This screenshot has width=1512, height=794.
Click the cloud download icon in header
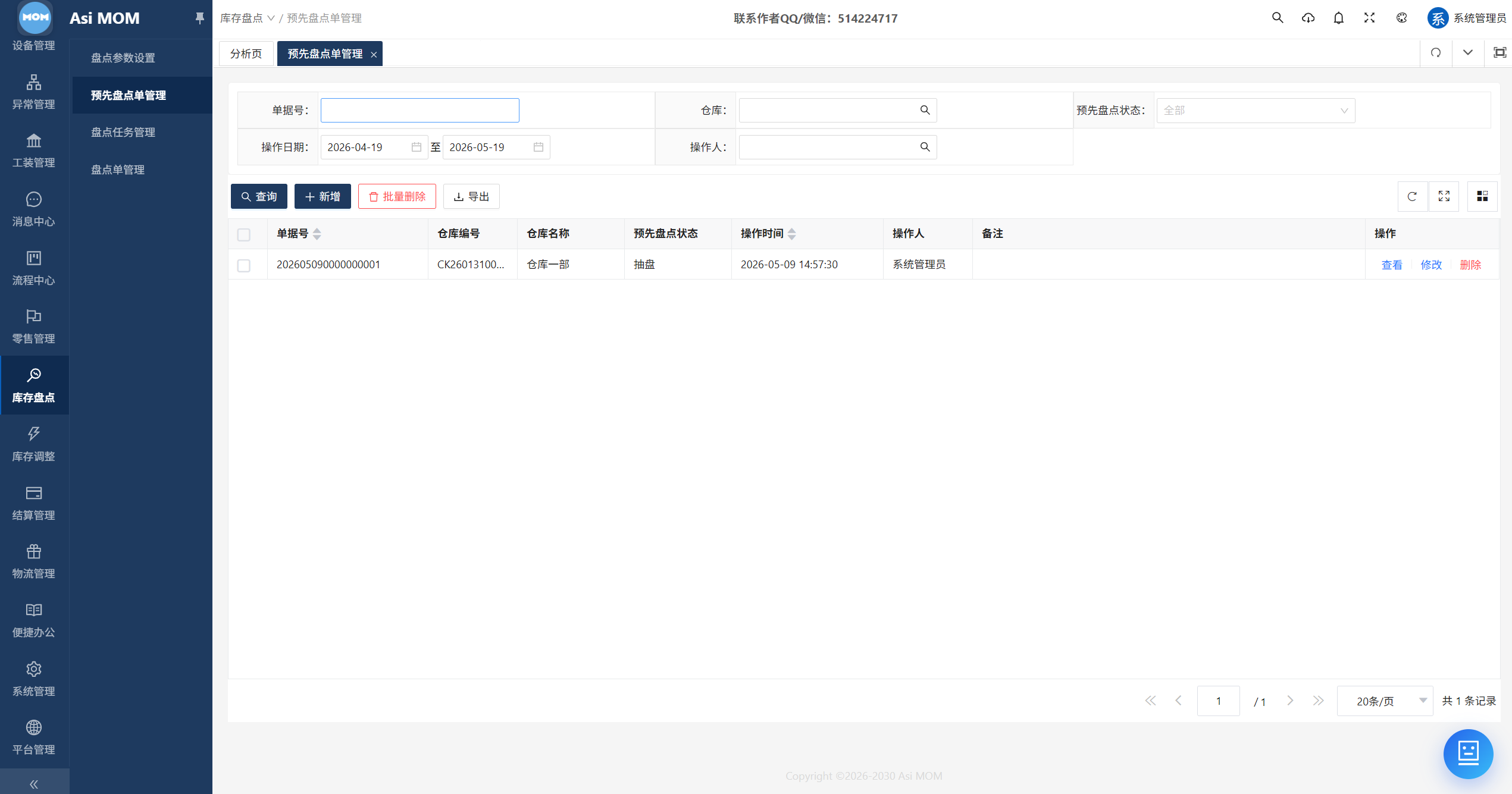[1308, 18]
